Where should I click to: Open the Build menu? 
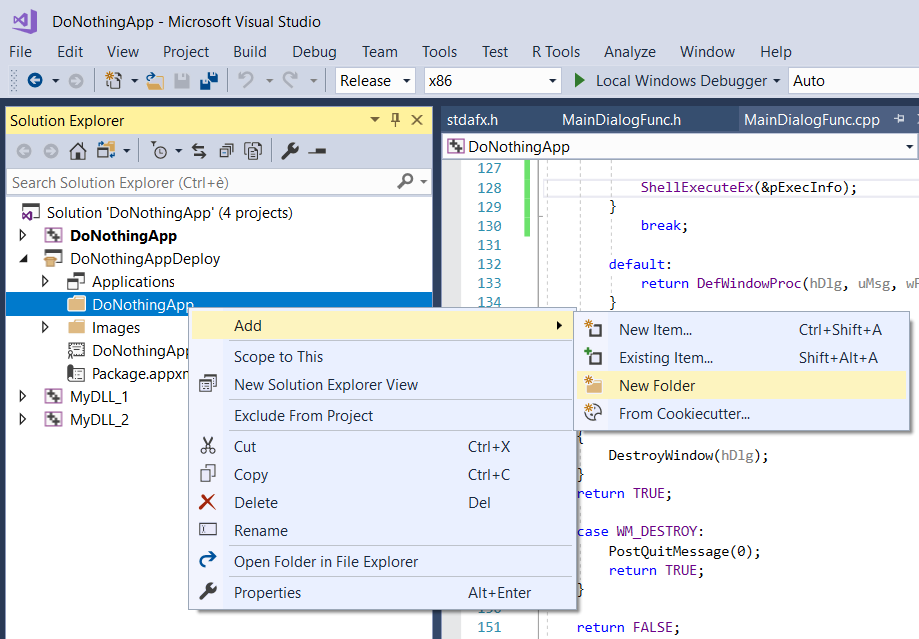[250, 52]
